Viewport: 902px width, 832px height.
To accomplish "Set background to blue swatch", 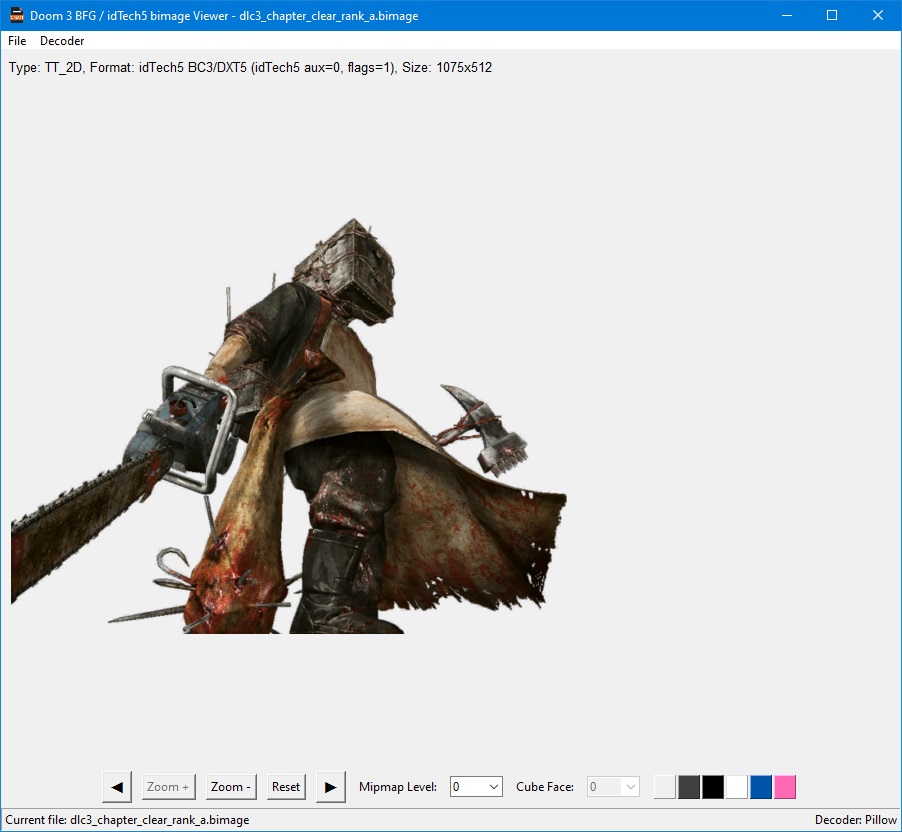I will click(x=761, y=787).
